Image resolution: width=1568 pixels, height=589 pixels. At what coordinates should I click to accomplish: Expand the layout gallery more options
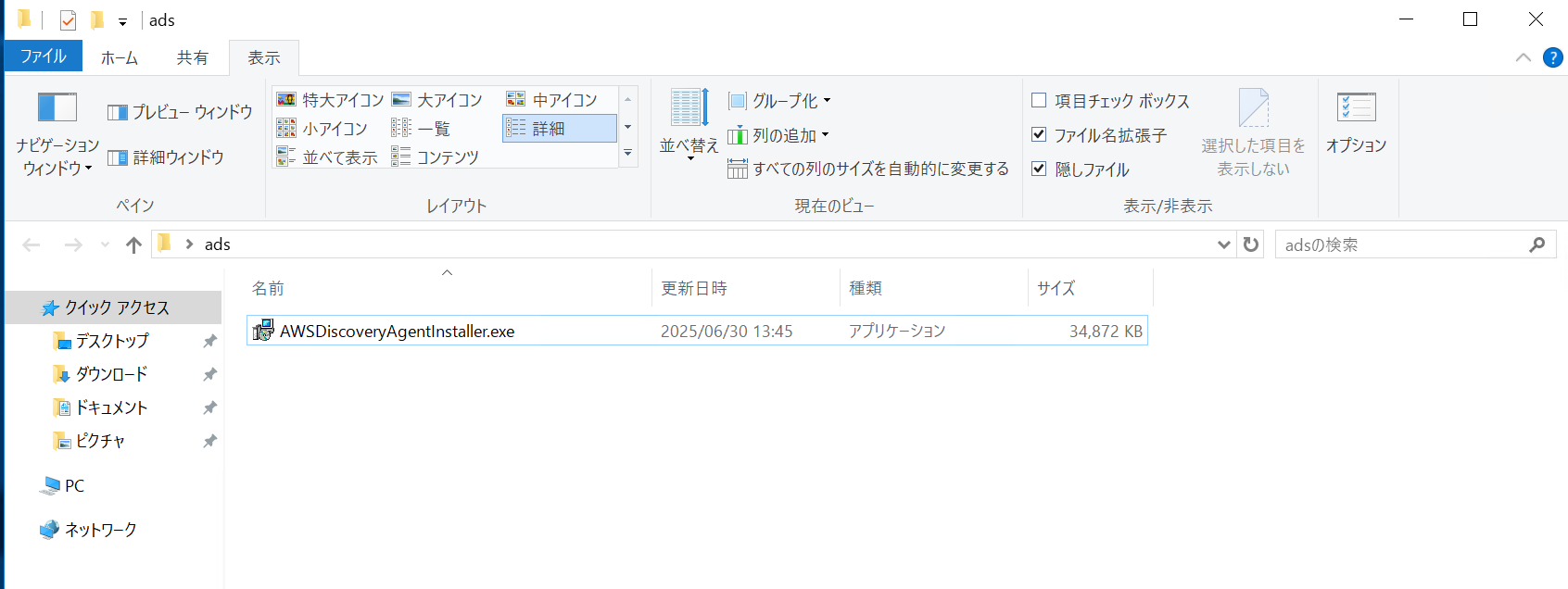click(628, 154)
